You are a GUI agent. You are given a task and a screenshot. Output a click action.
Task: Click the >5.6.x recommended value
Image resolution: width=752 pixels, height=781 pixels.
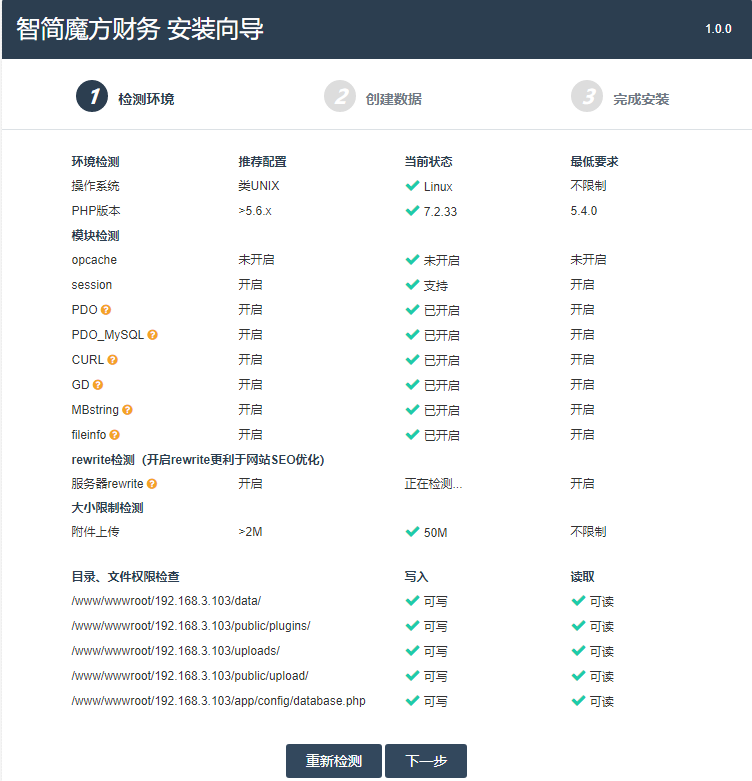(x=255, y=211)
